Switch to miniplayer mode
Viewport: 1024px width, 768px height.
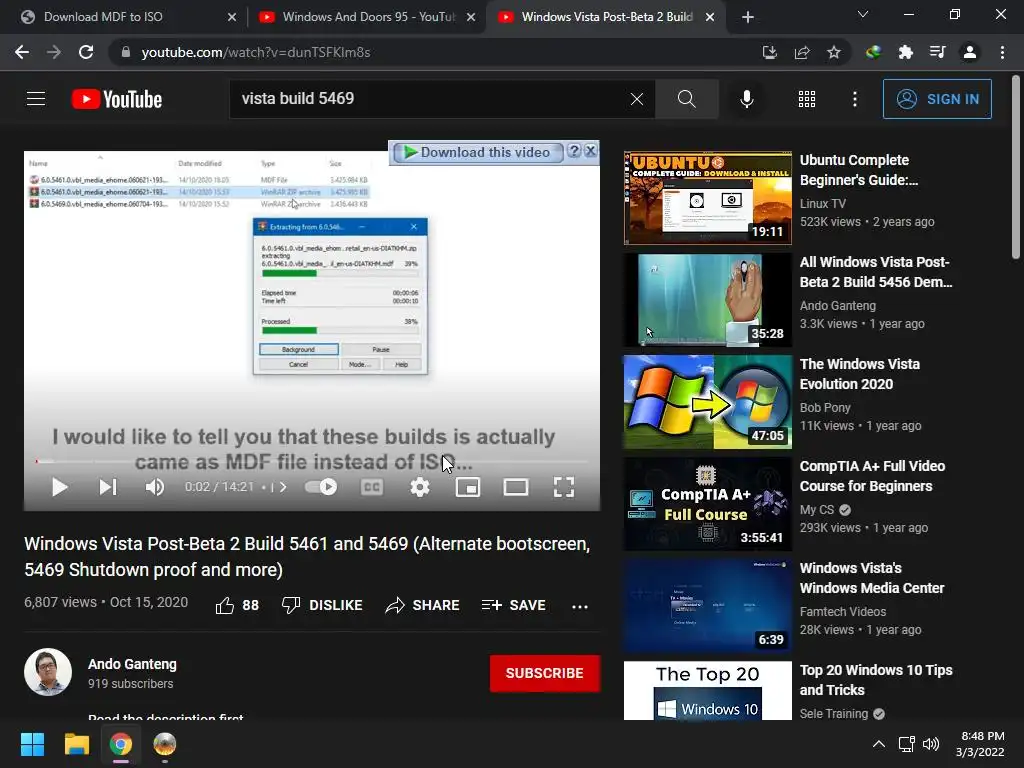point(468,487)
